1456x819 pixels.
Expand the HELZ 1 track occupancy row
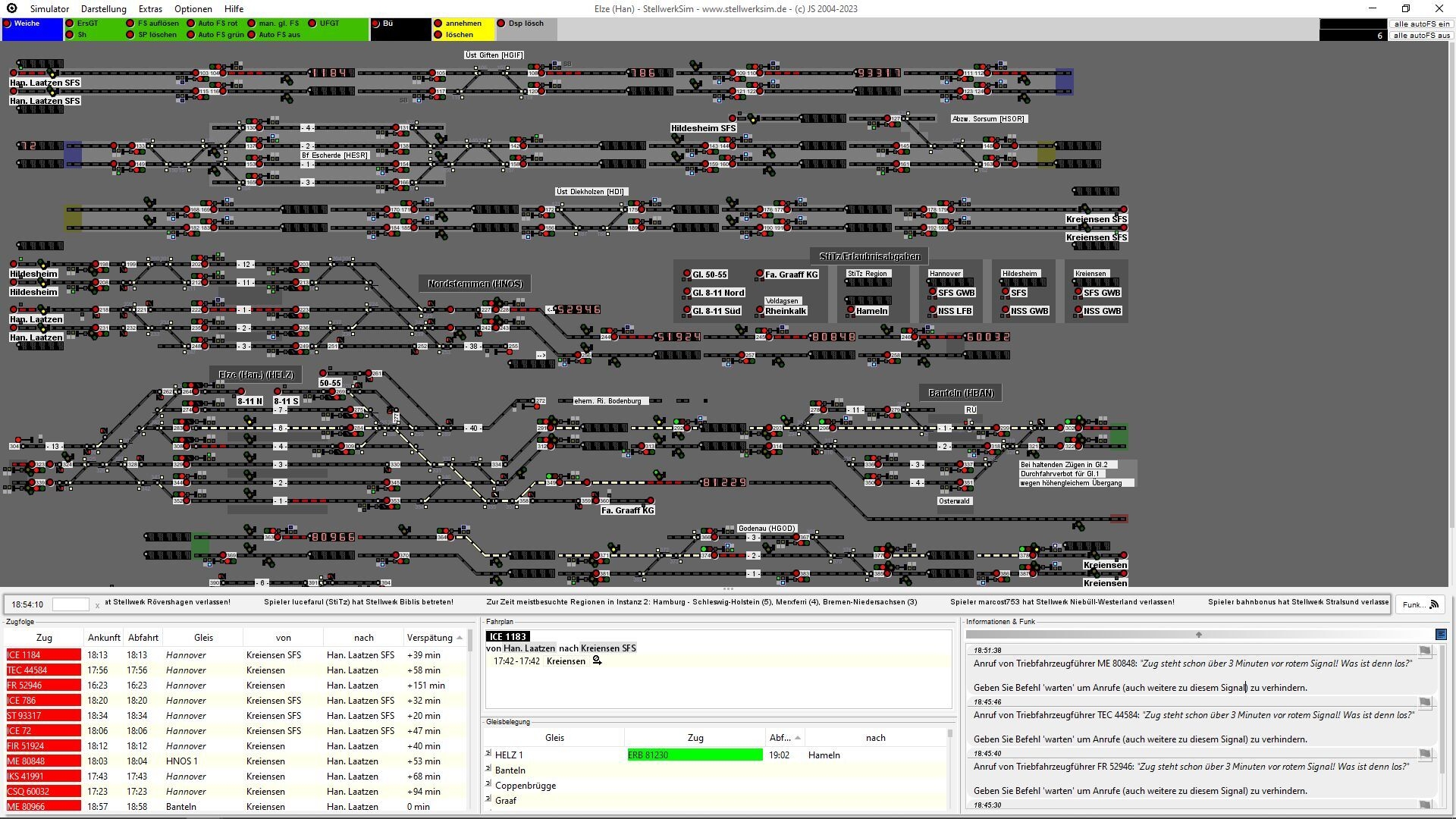[489, 754]
